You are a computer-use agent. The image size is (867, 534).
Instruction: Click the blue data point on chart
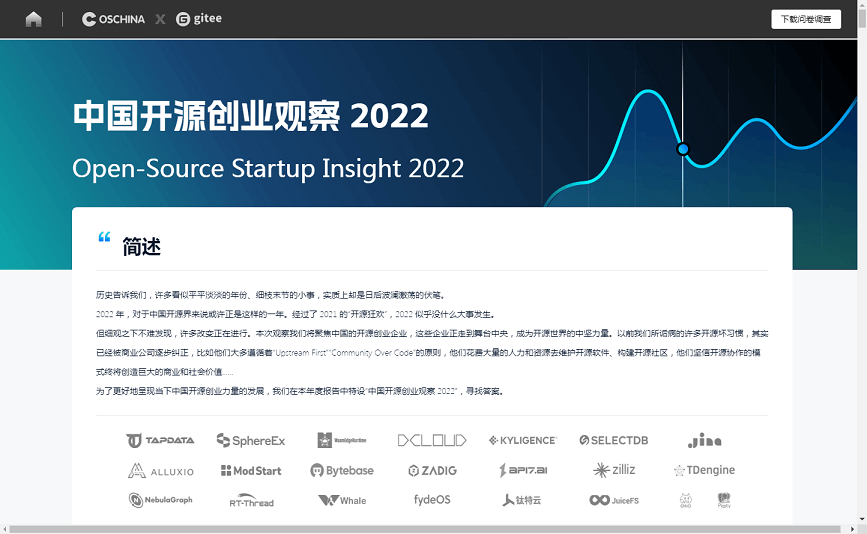(x=683, y=149)
